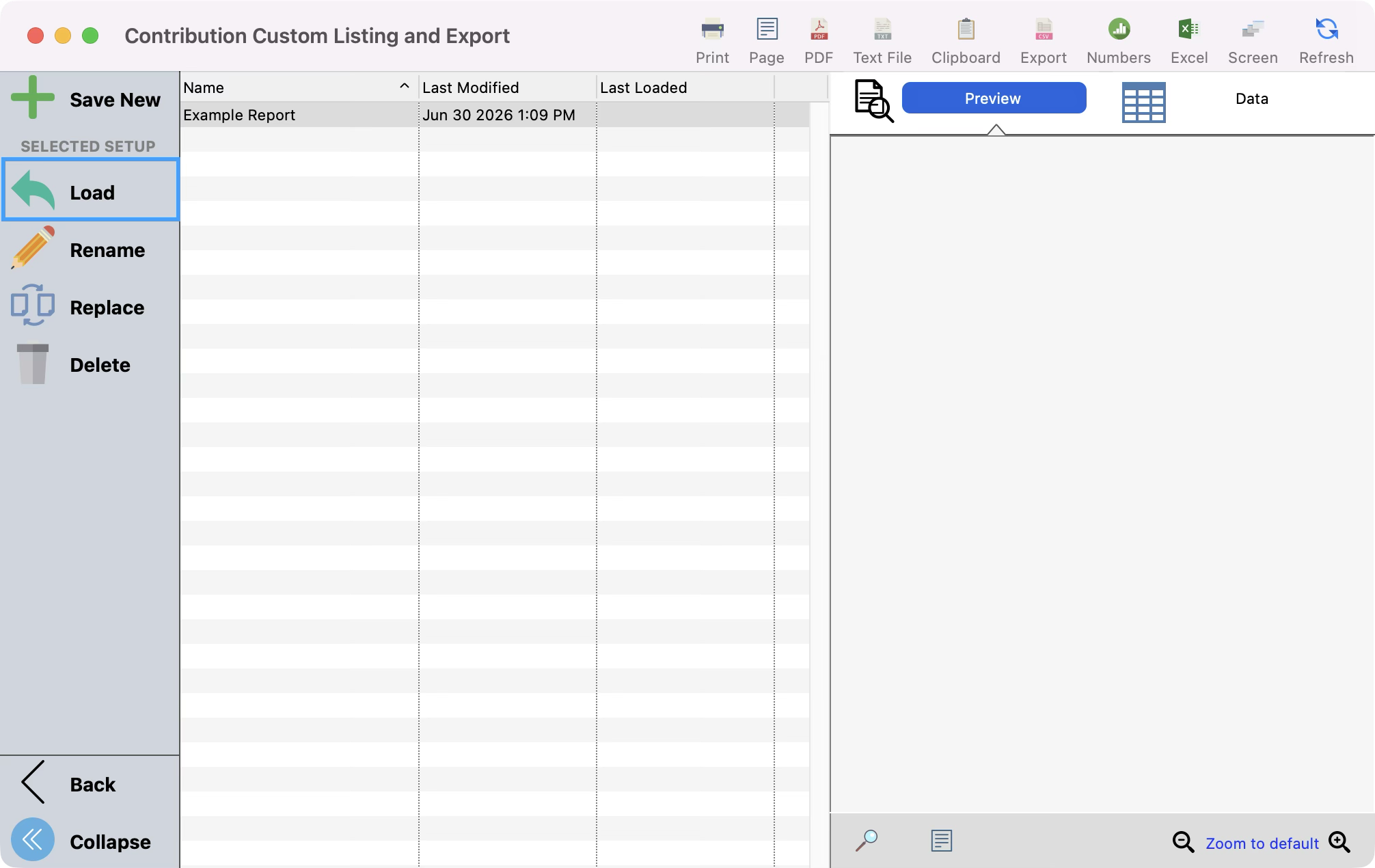Switch to the Data tab

[x=1251, y=98]
